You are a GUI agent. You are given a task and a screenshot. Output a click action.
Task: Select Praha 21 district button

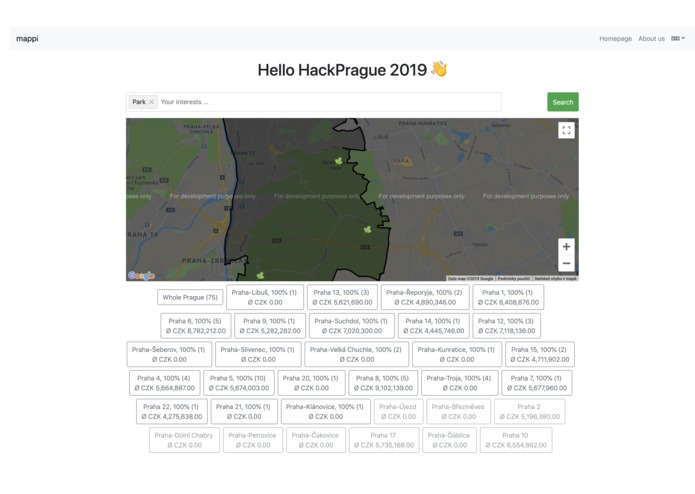tap(244, 412)
